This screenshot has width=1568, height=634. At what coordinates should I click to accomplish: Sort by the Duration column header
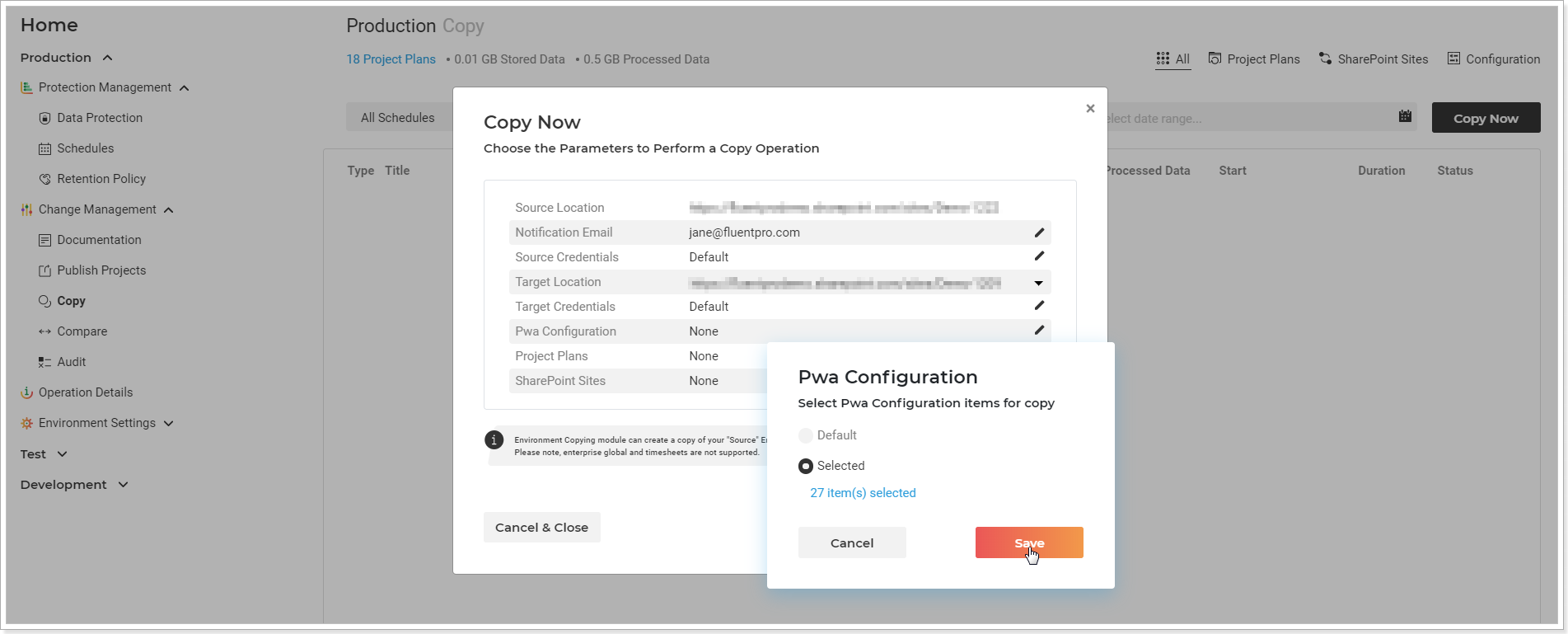(x=1382, y=171)
